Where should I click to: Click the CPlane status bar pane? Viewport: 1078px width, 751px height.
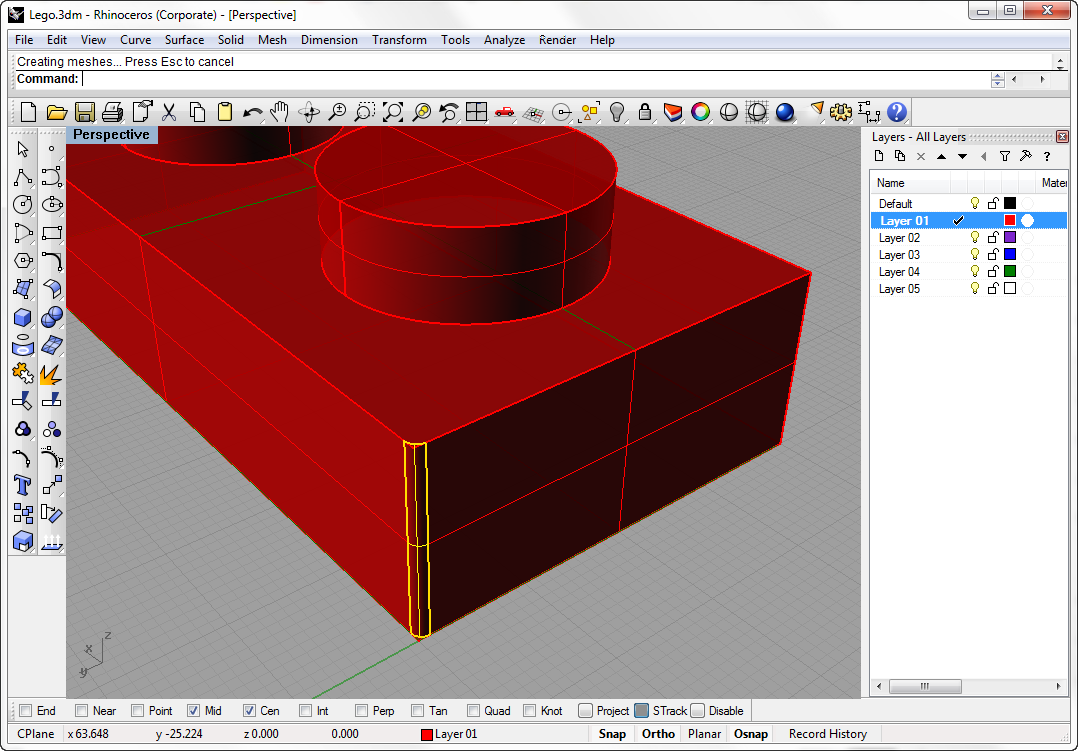point(36,734)
